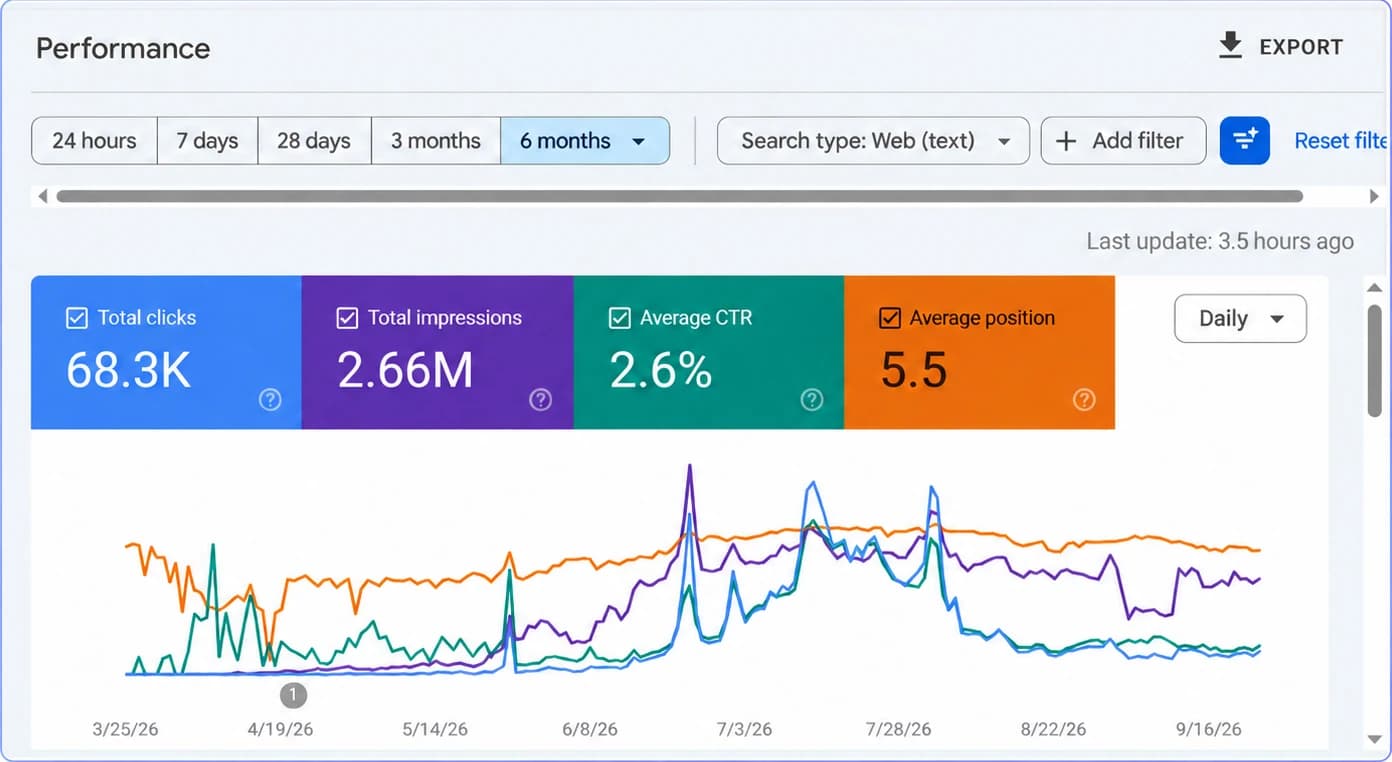This screenshot has width=1392, height=762.
Task: Click the 68.3K total clicks value
Action: pyautogui.click(x=129, y=370)
